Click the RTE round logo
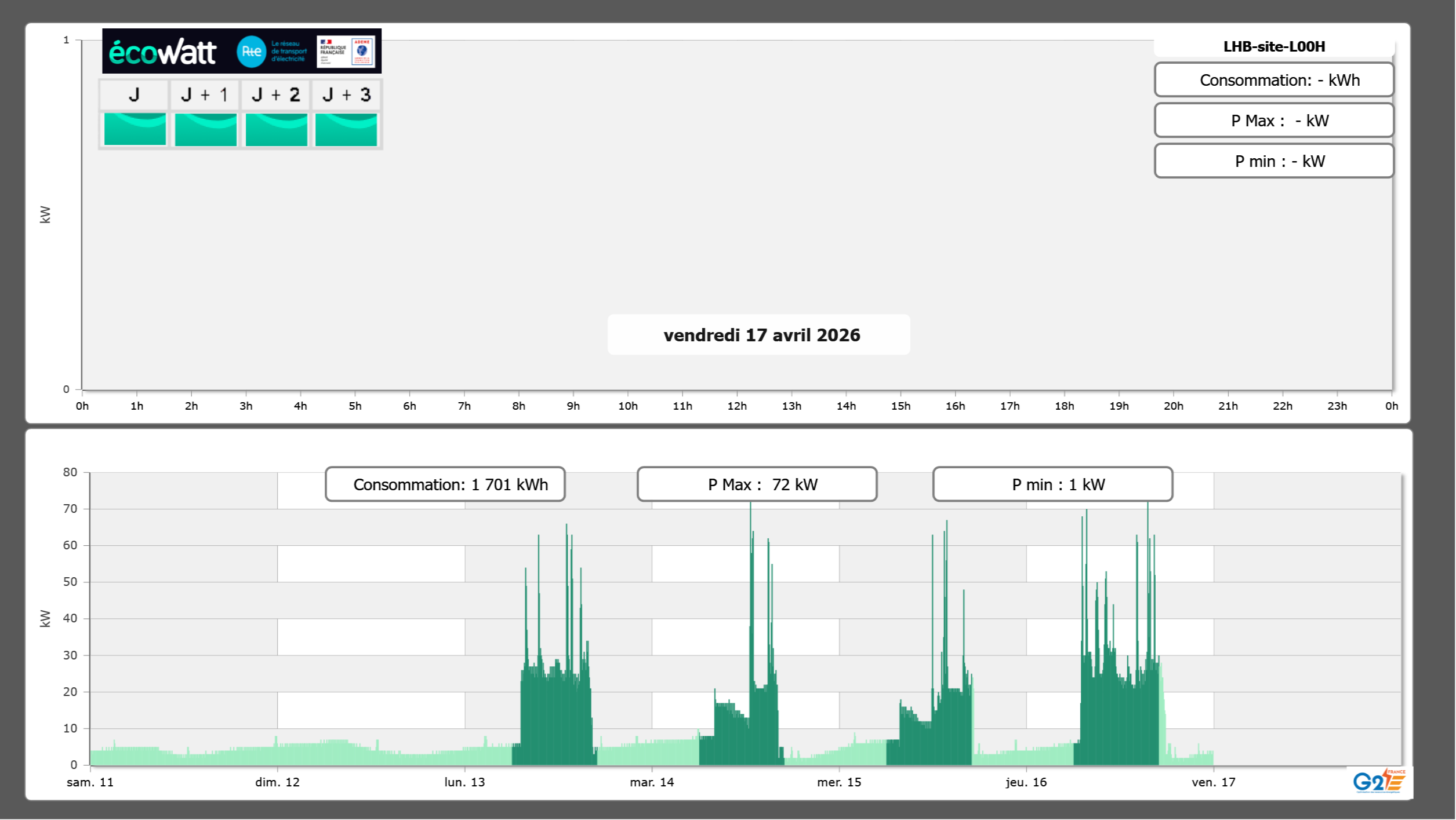Viewport: 1456px width, 820px height. point(251,52)
